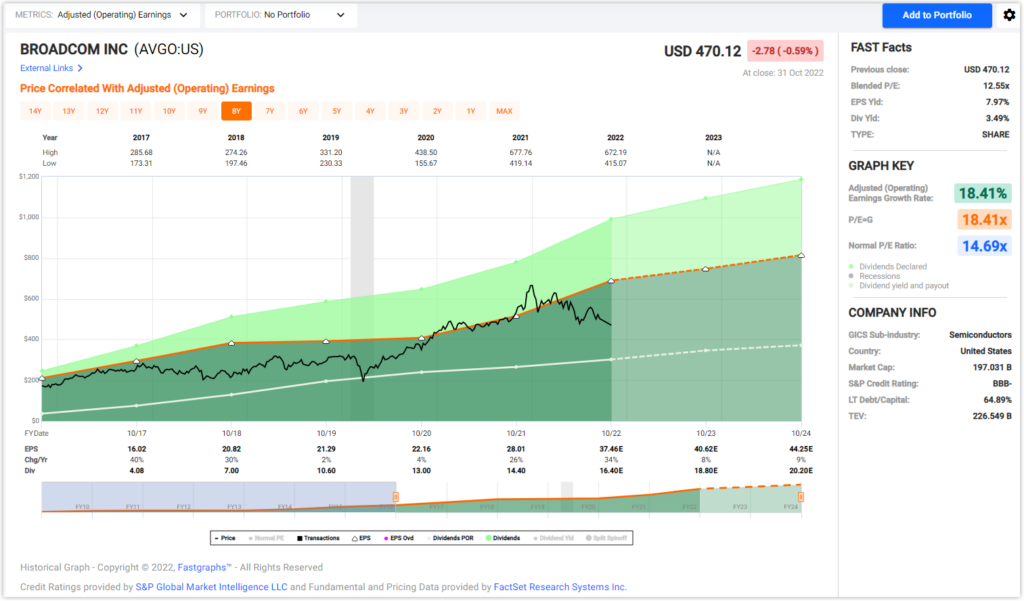Viewport: 1024px width, 601px height.
Task: Toggle the green Dividends legend item
Action: (x=503, y=538)
